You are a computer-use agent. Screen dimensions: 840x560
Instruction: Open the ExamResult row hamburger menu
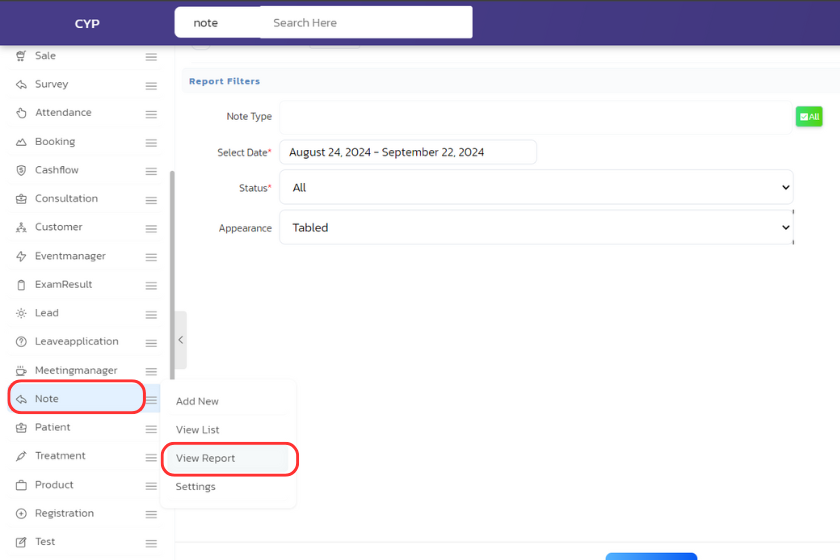(151, 286)
